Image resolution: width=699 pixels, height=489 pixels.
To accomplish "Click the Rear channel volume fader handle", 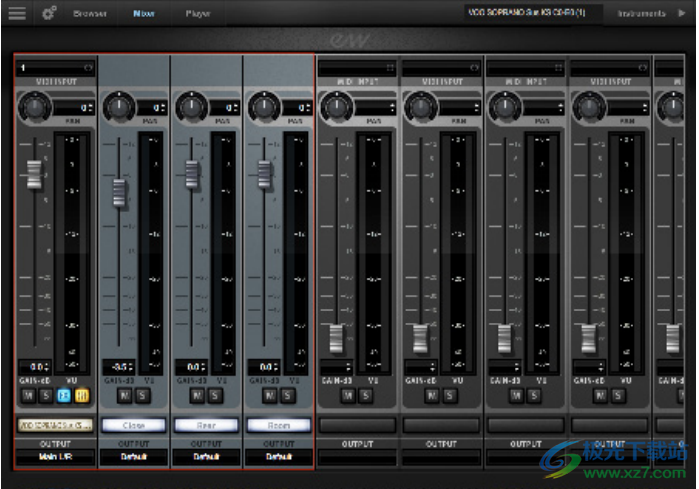I will [192, 174].
